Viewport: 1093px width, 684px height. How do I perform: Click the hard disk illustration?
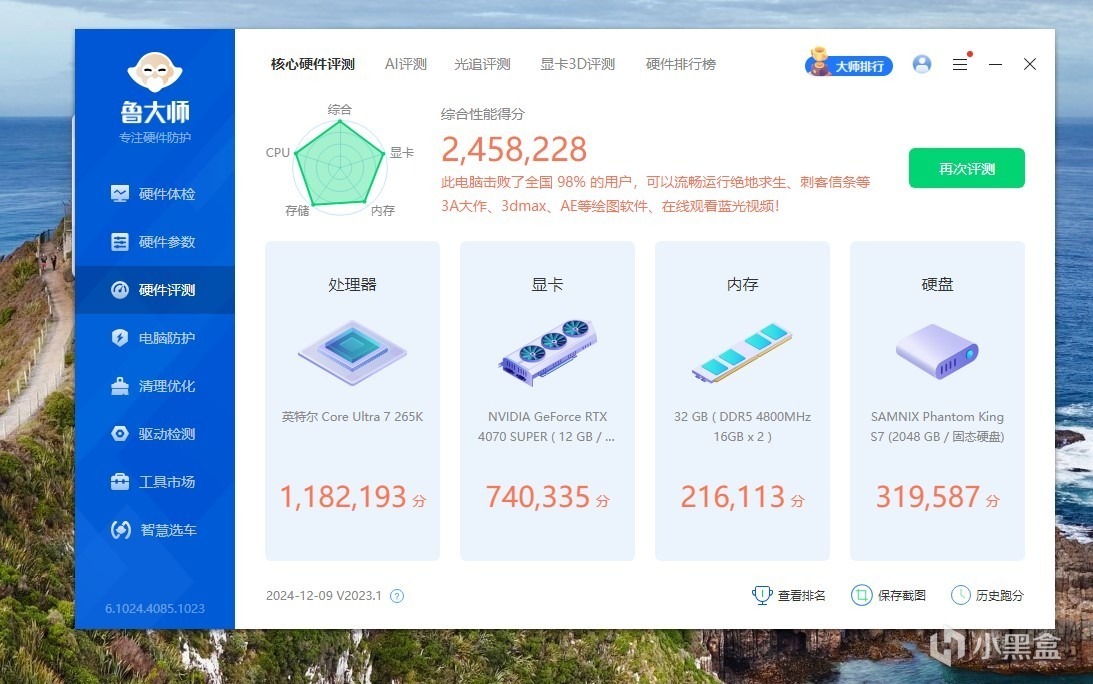tap(938, 351)
